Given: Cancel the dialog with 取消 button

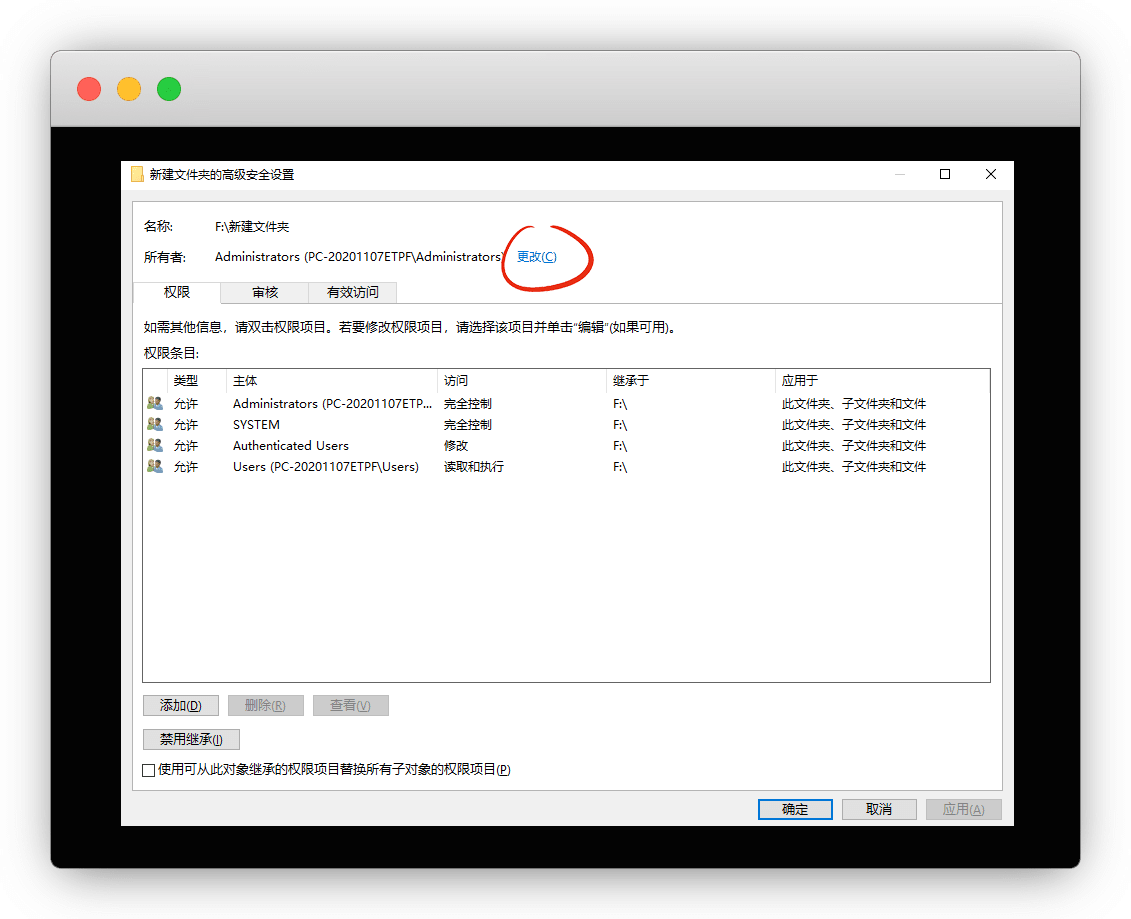Looking at the screenshot, I should tap(879, 809).
